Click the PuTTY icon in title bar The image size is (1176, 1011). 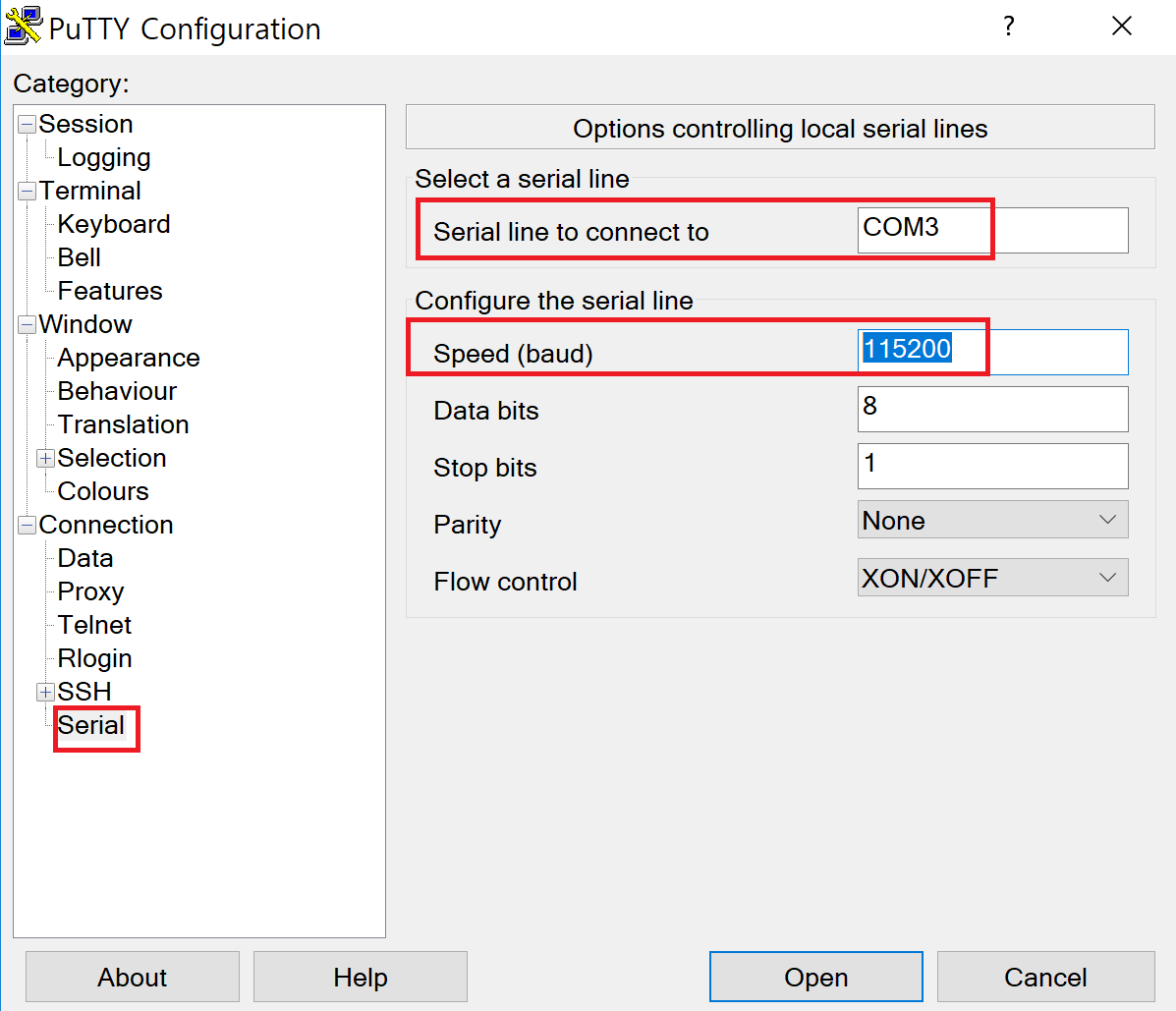(x=24, y=27)
